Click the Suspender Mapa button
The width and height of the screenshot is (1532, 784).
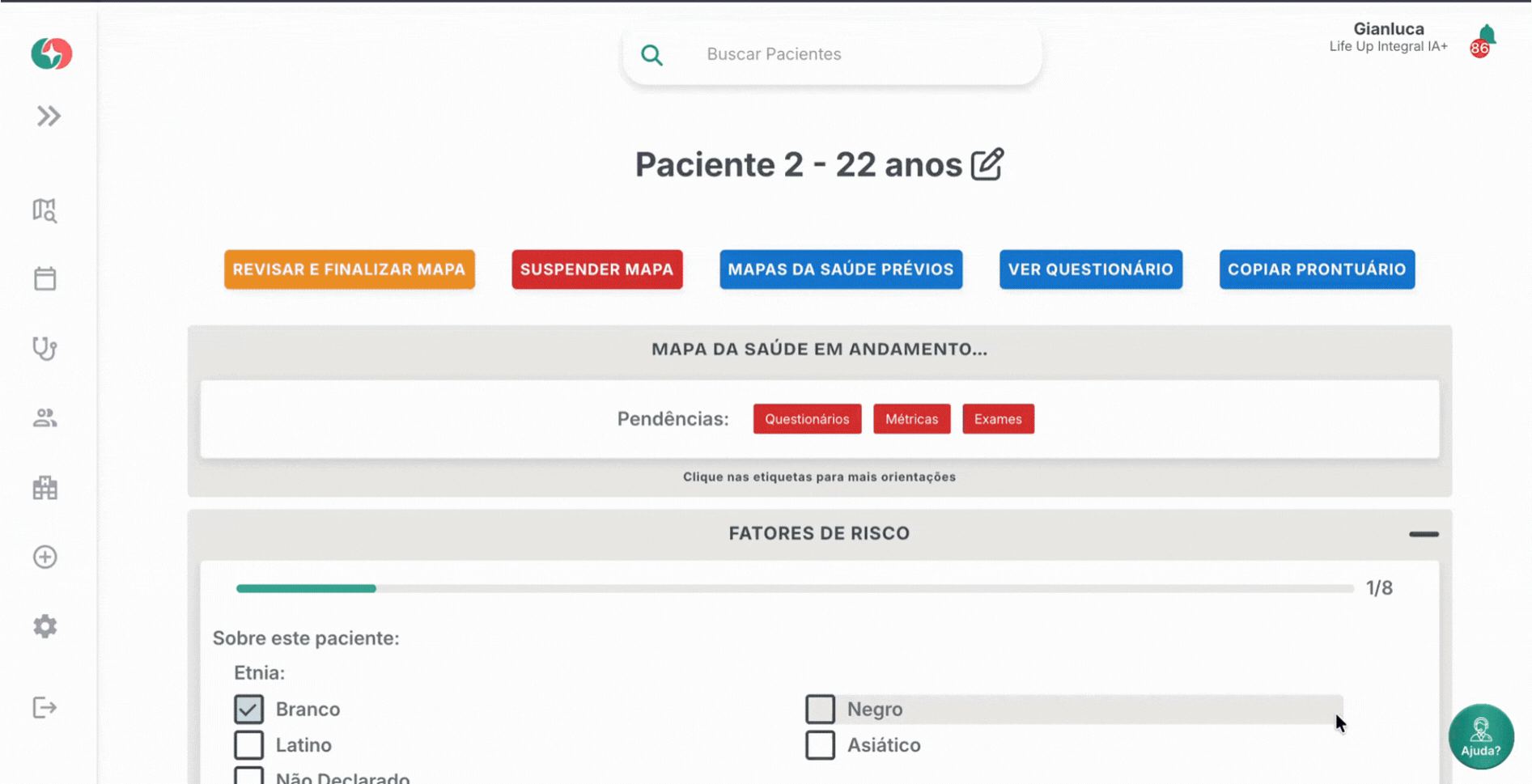(596, 269)
